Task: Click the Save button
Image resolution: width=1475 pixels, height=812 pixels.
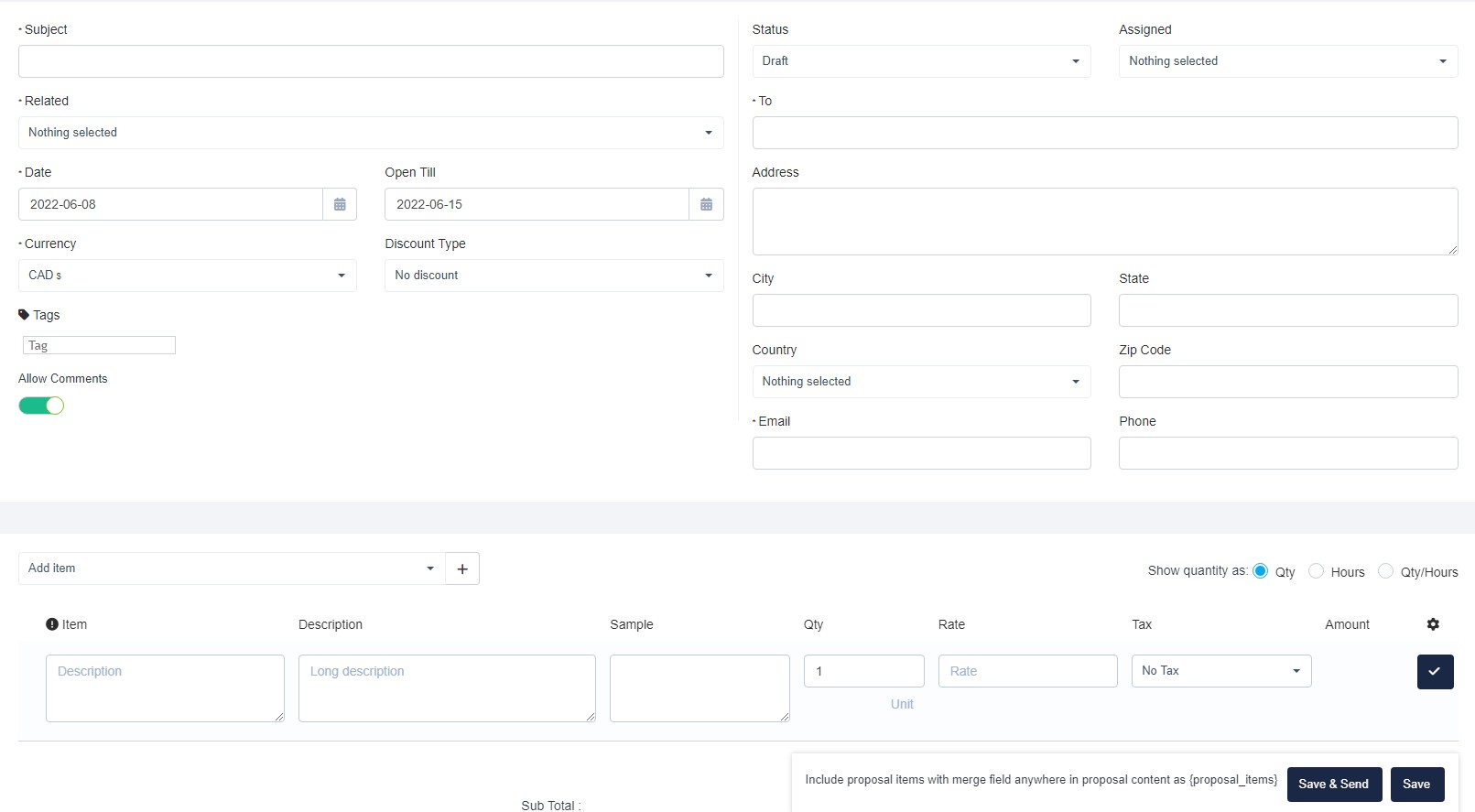Action: point(1415,785)
